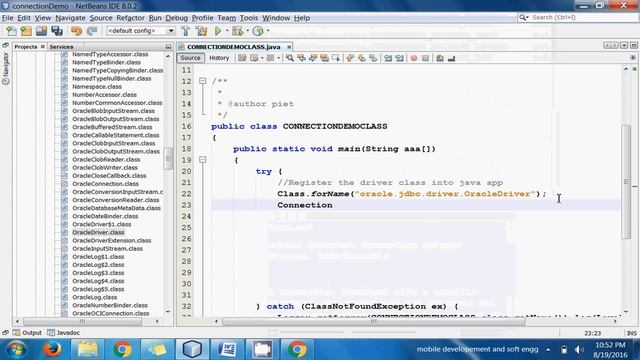Click the Shift Line Left icon

click(x=388, y=58)
